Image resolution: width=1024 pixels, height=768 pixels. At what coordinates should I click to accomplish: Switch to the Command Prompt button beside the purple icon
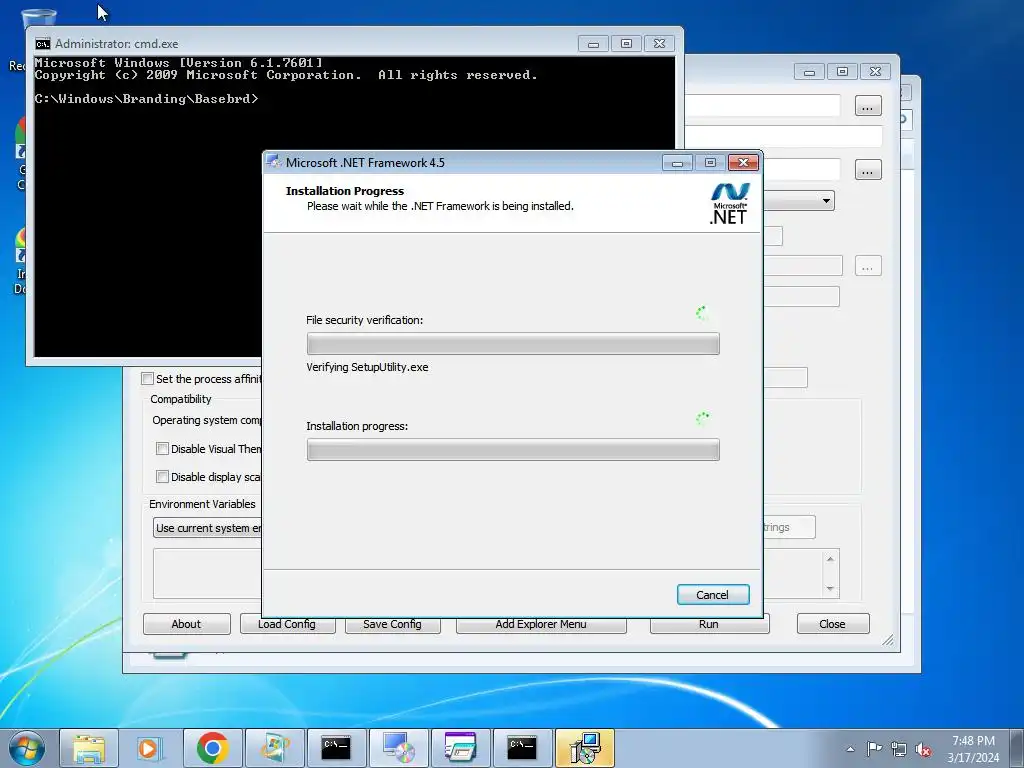tap(522, 748)
